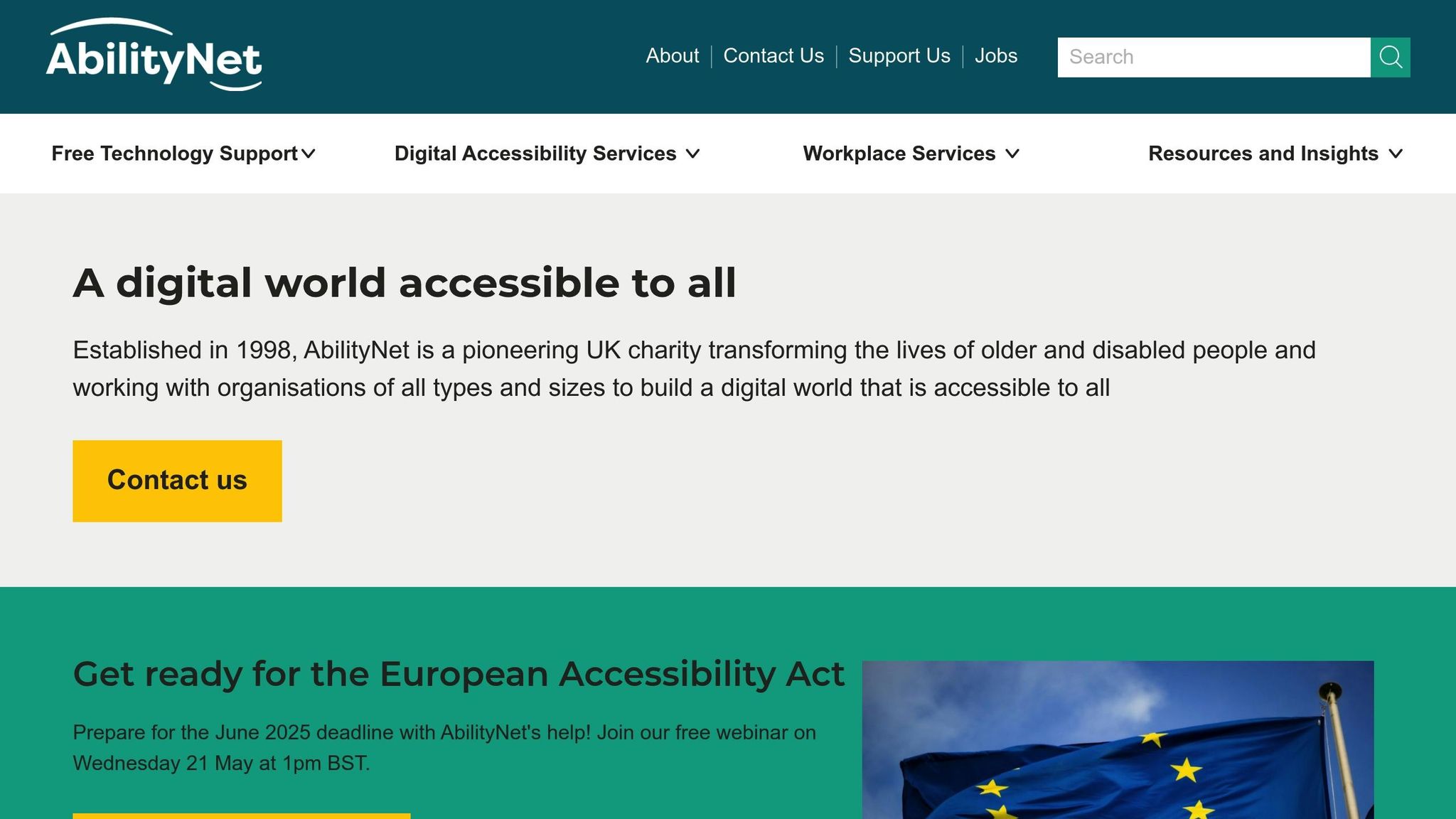Expand the chevron beside Workplace Services
Screen dimensions: 1456x819
click(x=1012, y=154)
